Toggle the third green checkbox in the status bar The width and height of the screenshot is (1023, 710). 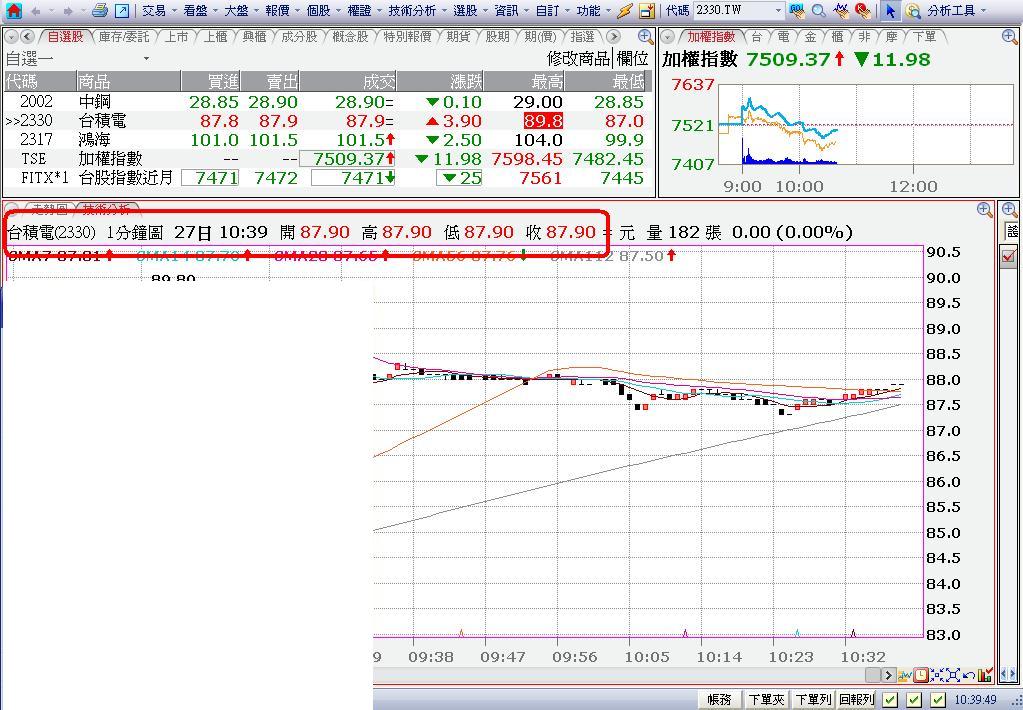tap(938, 700)
